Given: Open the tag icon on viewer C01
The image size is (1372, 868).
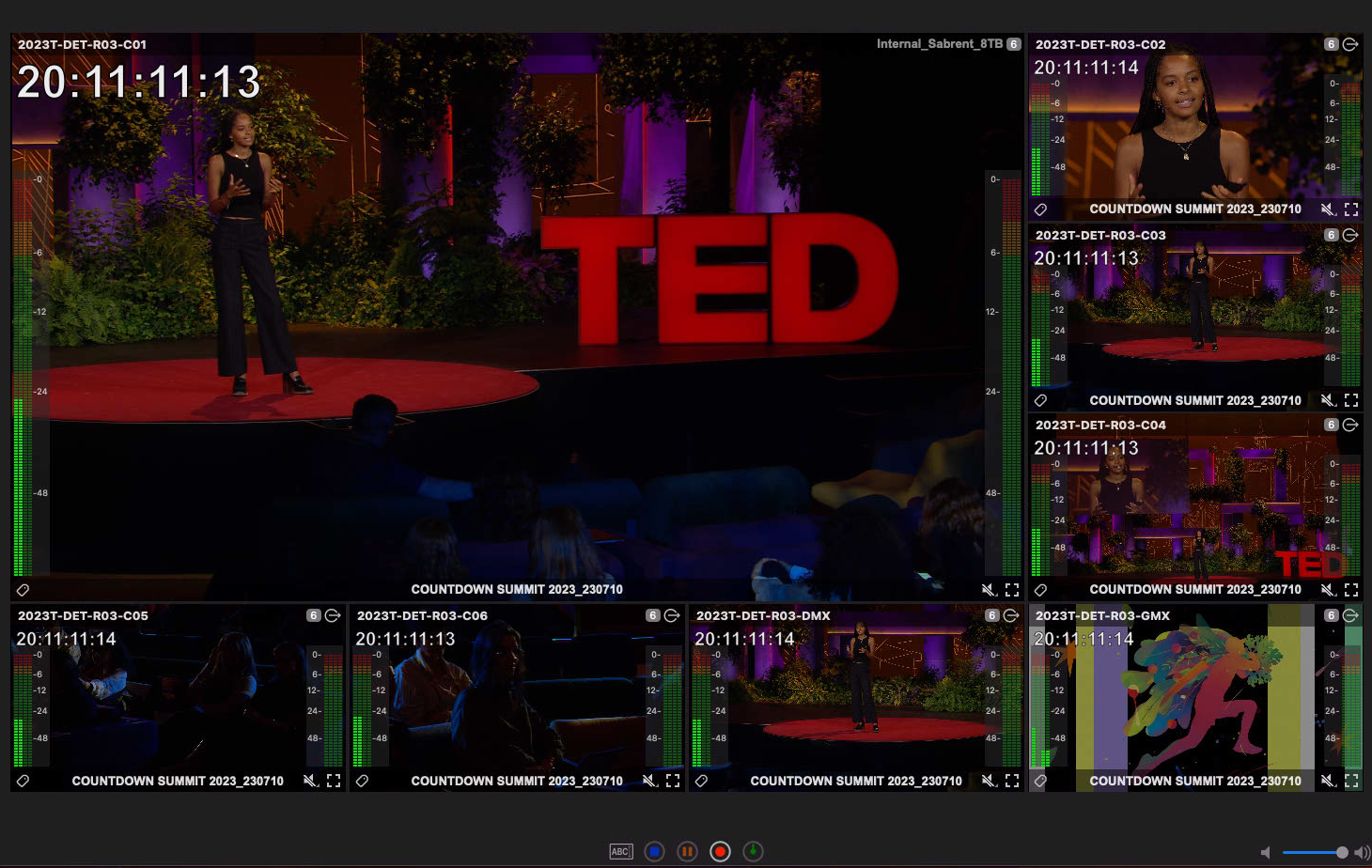Looking at the screenshot, I should pos(23,590).
